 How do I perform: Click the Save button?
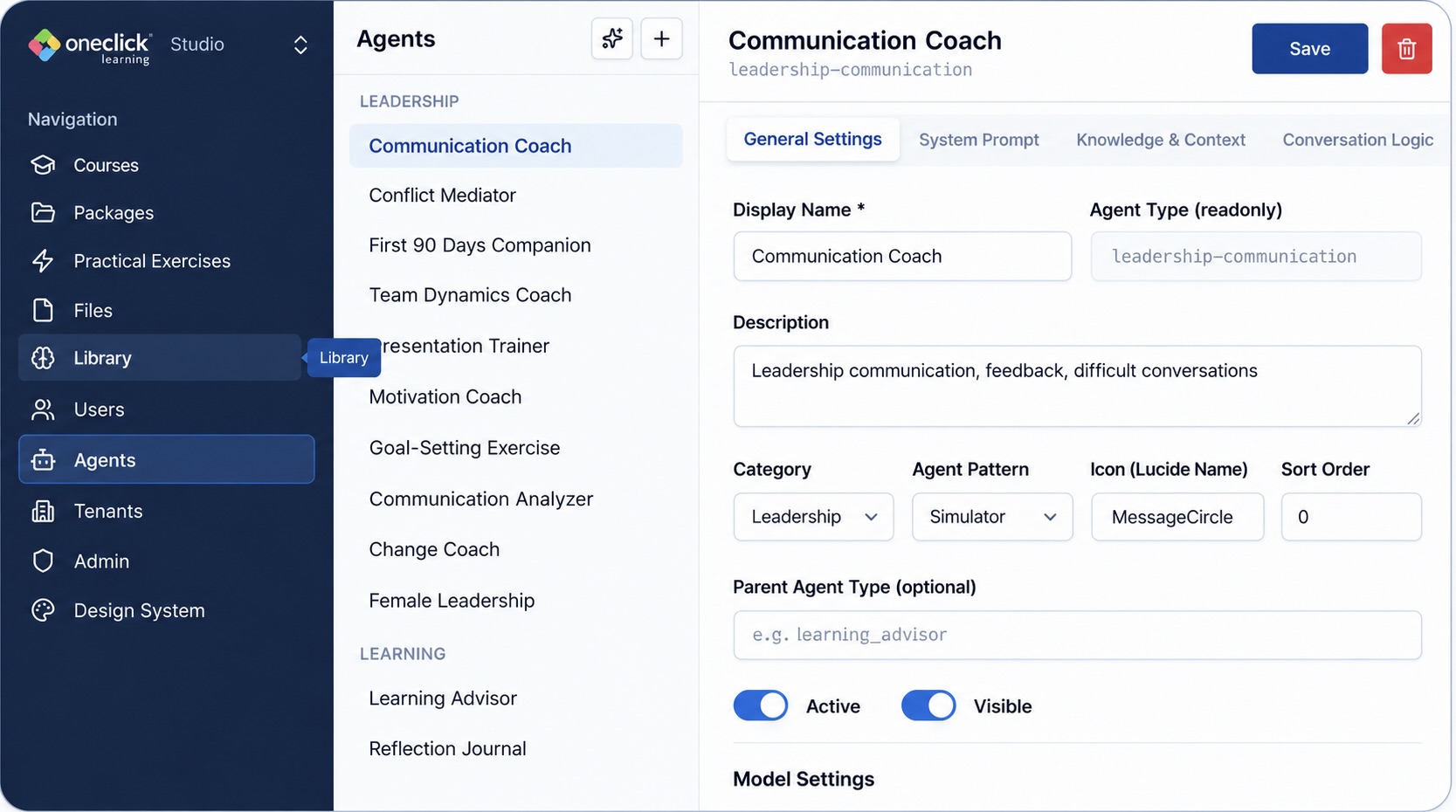coord(1309,49)
